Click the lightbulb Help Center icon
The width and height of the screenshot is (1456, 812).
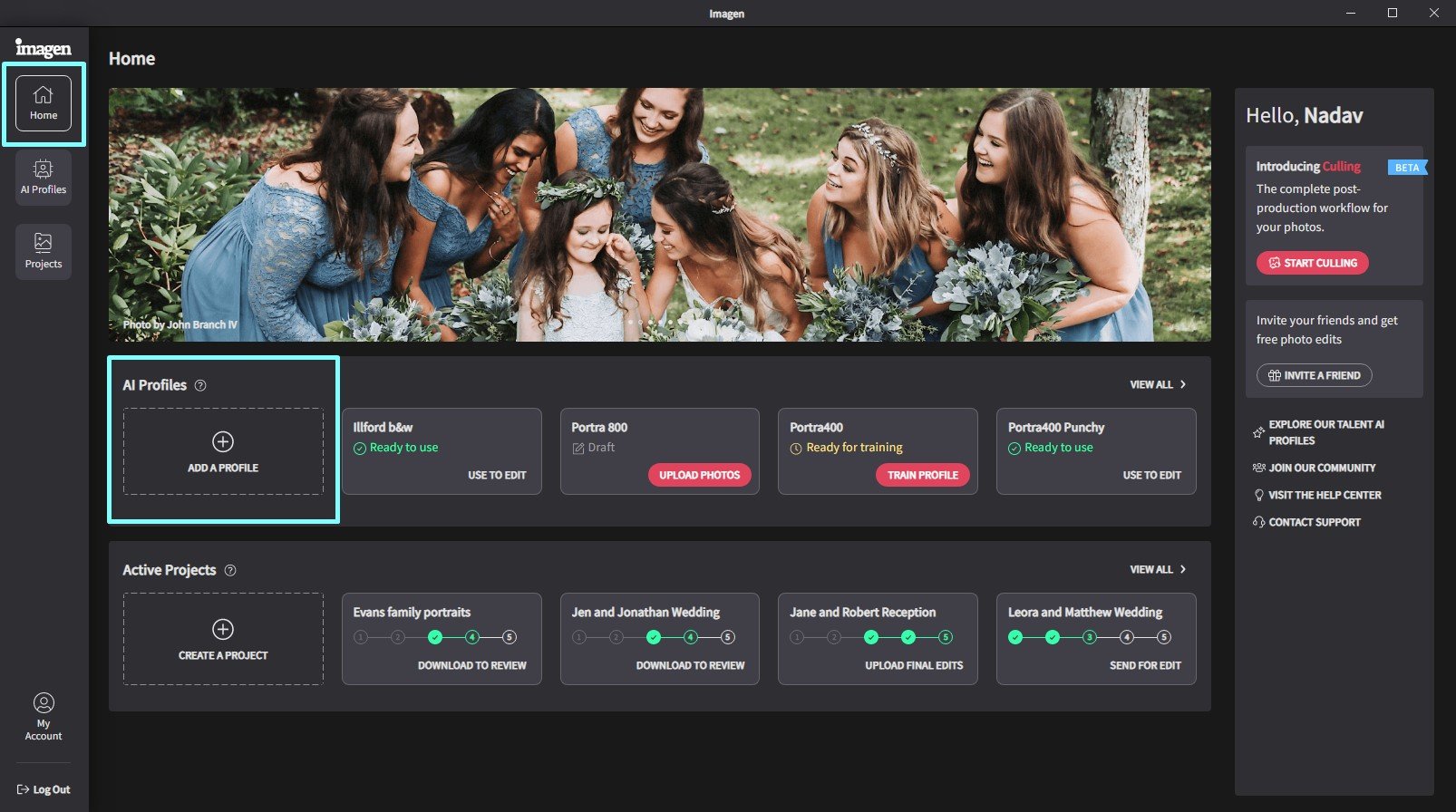1258,495
